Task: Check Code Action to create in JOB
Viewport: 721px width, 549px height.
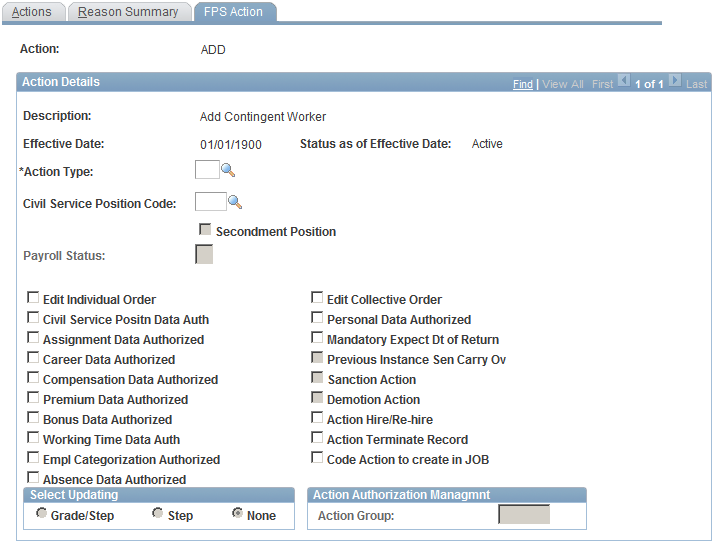Action: 317,458
